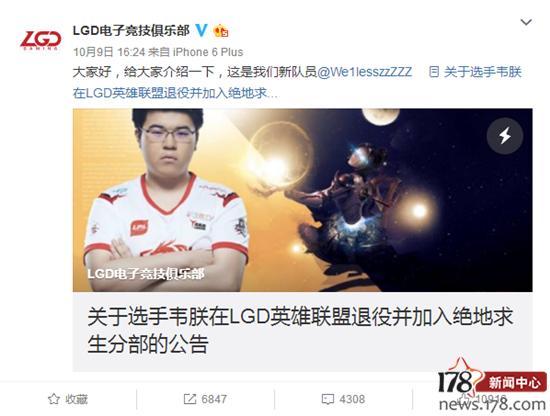This screenshot has height=416, width=550.
Task: Click the 6847 repost count
Action: [214, 399]
